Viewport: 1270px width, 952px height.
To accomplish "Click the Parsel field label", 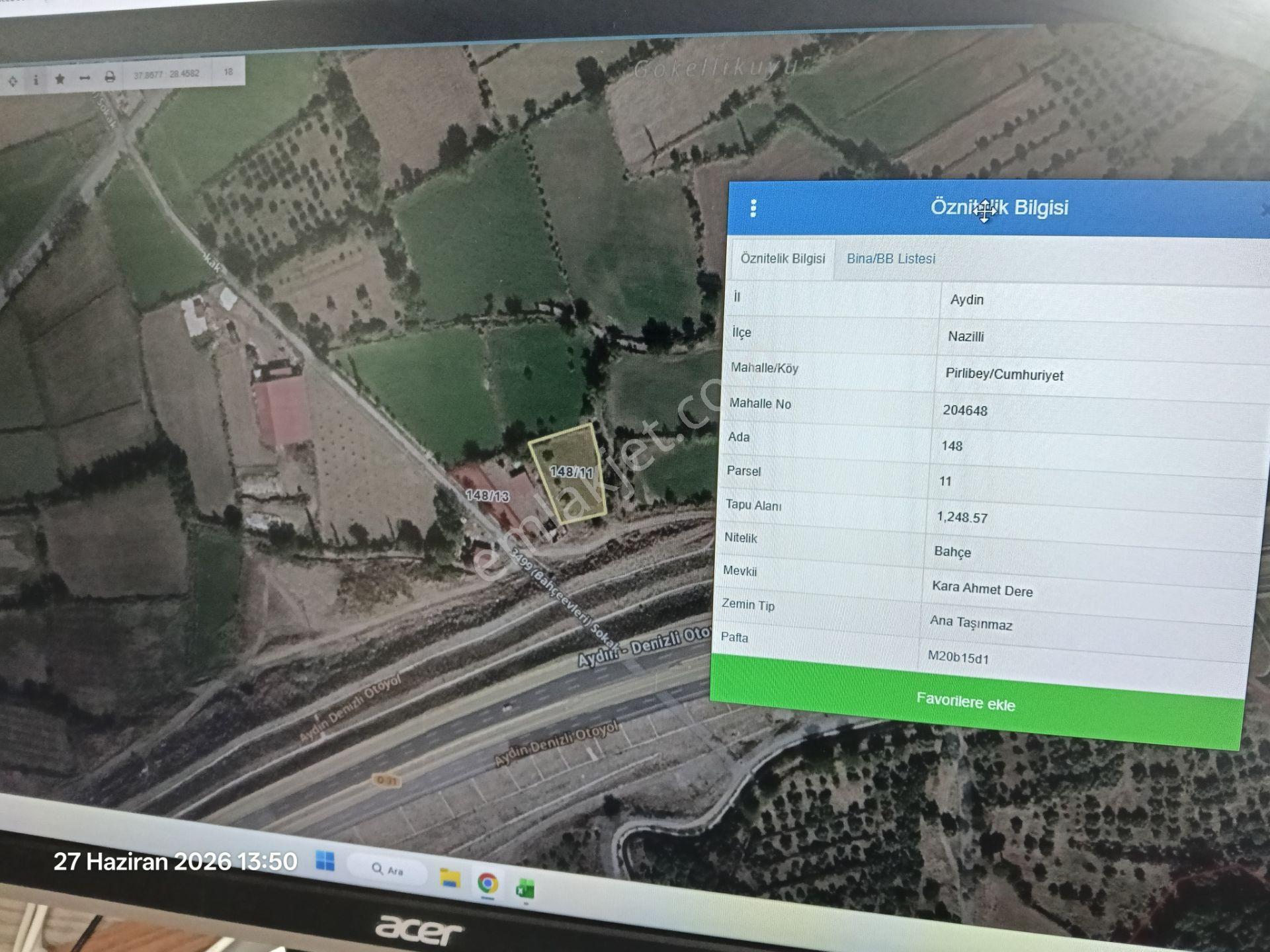I will click(x=743, y=471).
